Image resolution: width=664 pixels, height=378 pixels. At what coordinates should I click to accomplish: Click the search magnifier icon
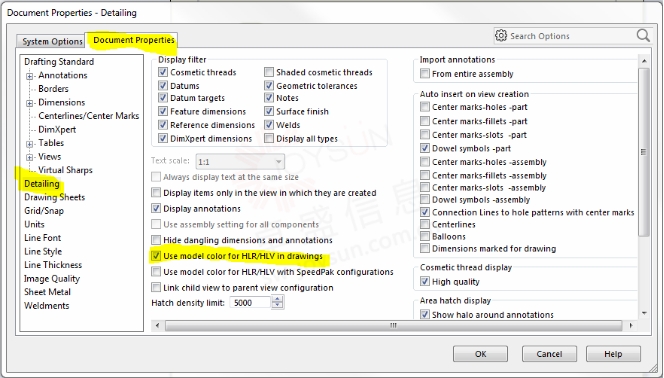[x=643, y=36]
